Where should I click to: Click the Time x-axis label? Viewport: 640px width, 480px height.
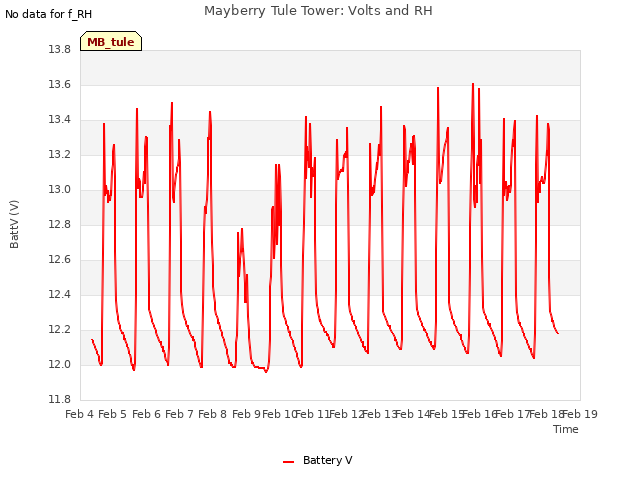tap(565, 429)
